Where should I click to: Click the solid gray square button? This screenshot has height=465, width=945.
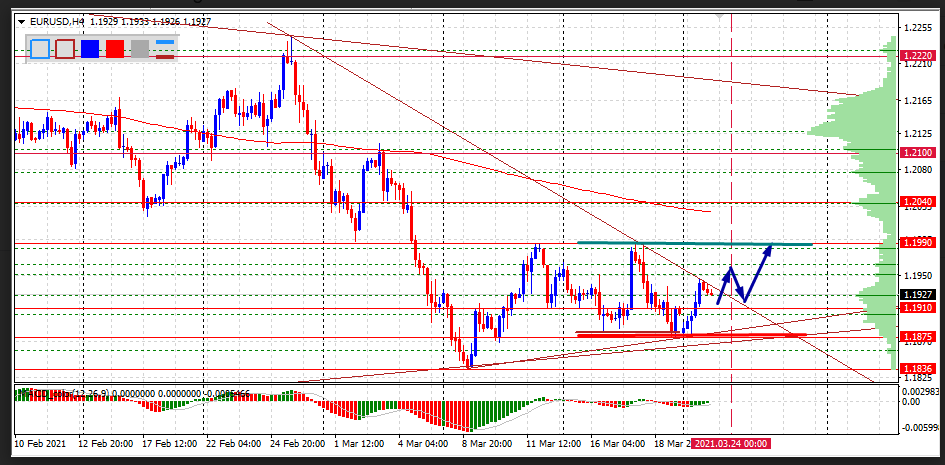click(140, 48)
